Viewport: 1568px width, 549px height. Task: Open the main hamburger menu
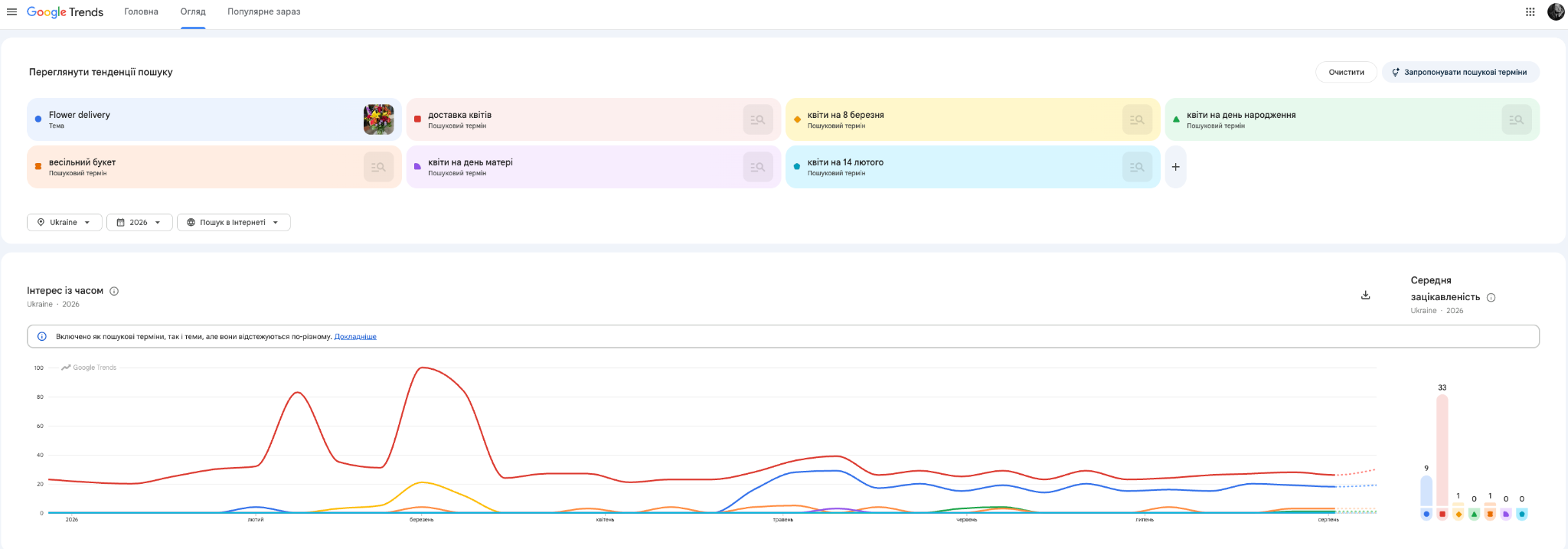[11, 11]
